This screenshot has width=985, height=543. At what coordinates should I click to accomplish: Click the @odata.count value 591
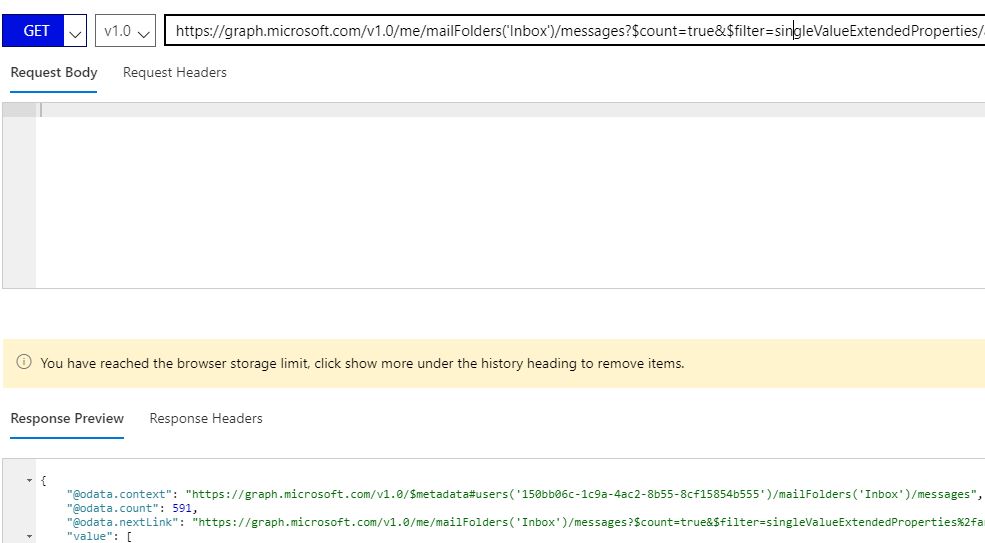click(182, 508)
